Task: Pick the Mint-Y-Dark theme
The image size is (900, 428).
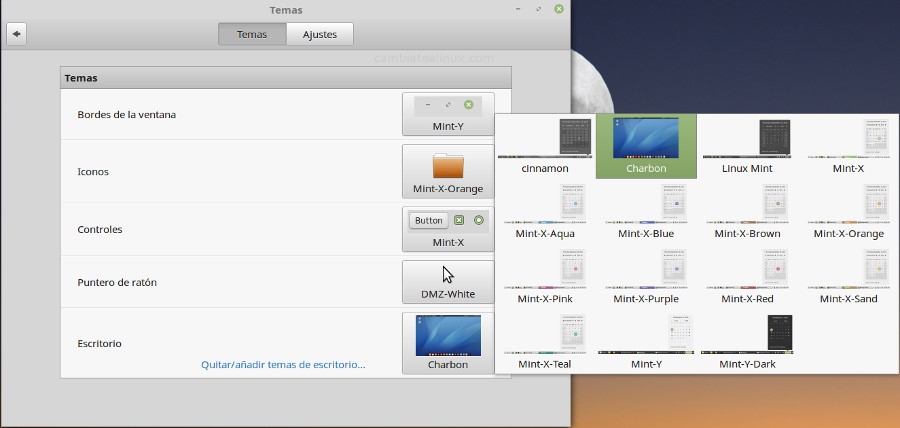Action: 747,341
